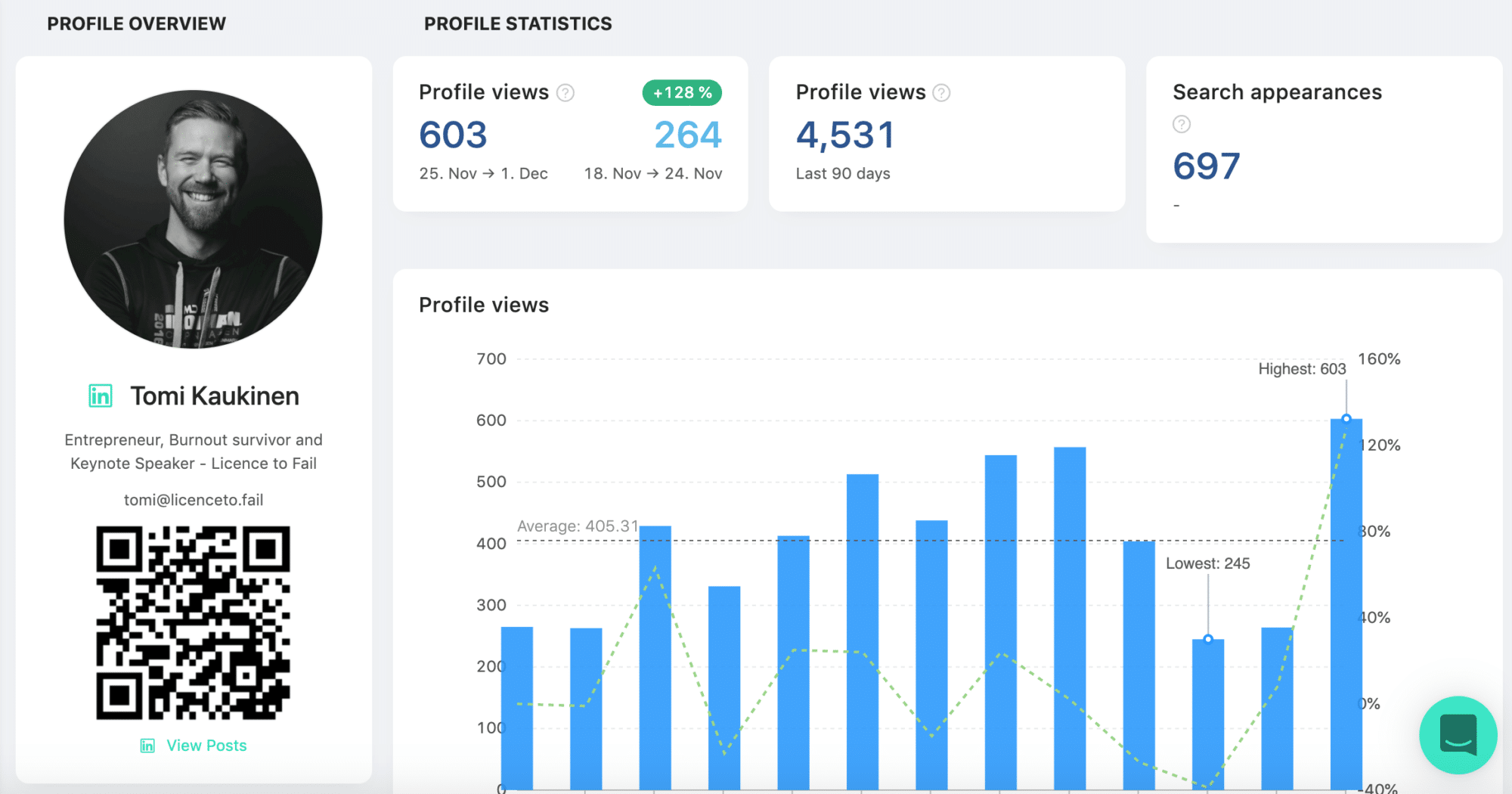Screen dimensions: 1512x794
Task: Click the help icon next to 90-day Profile views
Action: pos(941,92)
